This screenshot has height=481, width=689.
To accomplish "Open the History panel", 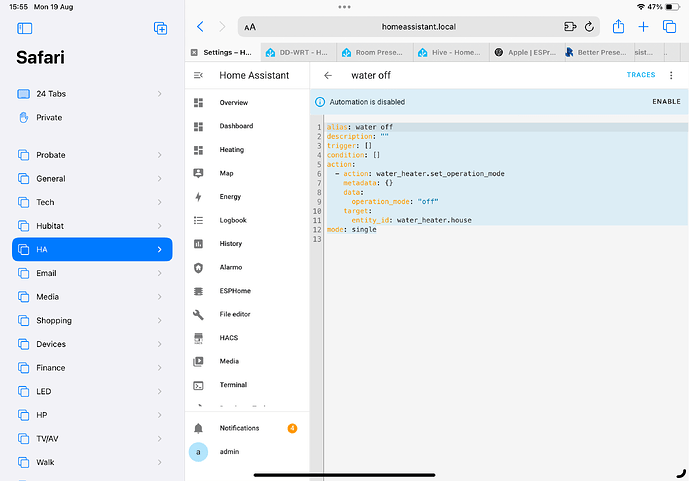I will click(x=247, y=244).
